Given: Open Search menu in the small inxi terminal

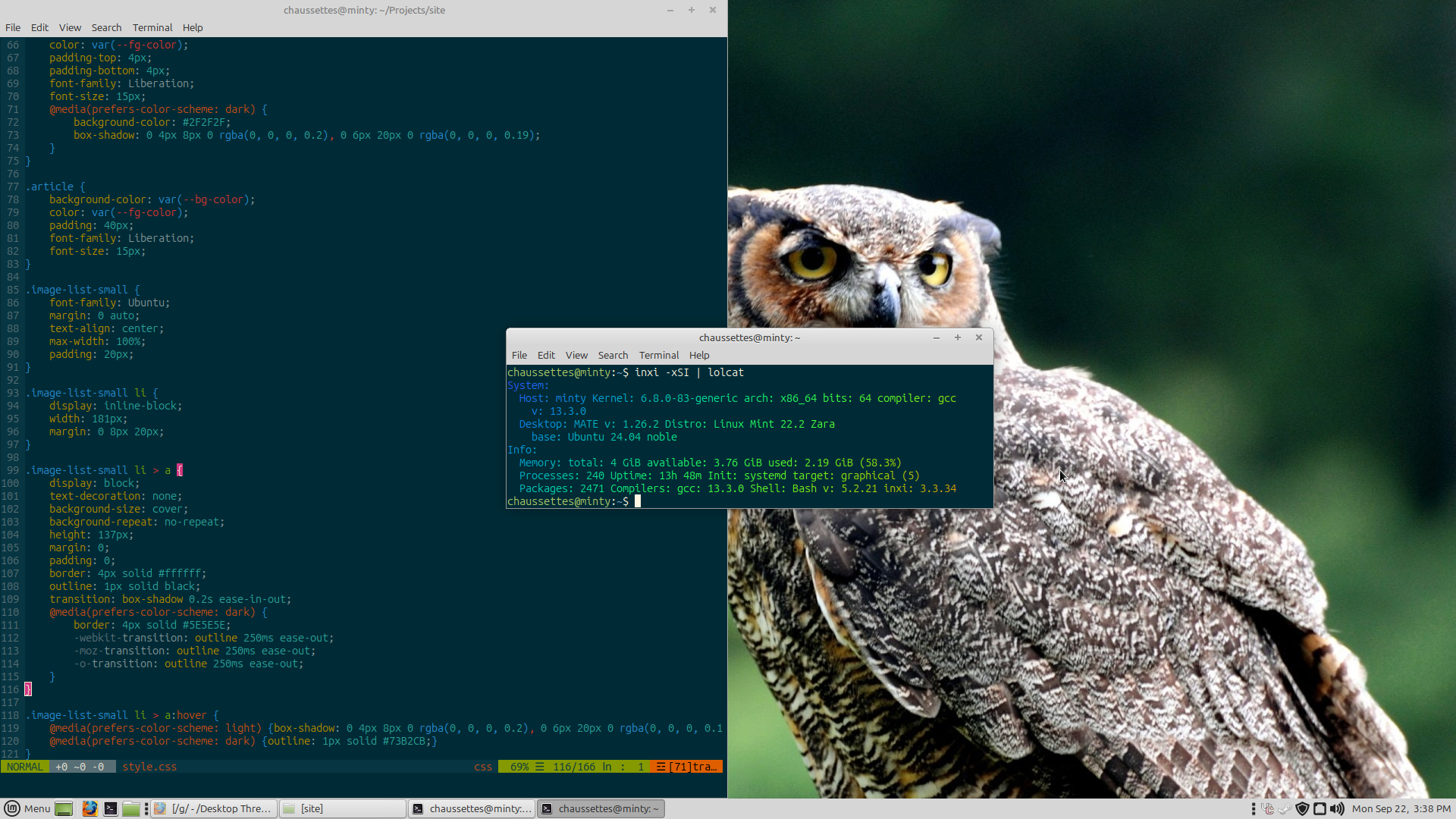Looking at the screenshot, I should tap(613, 355).
